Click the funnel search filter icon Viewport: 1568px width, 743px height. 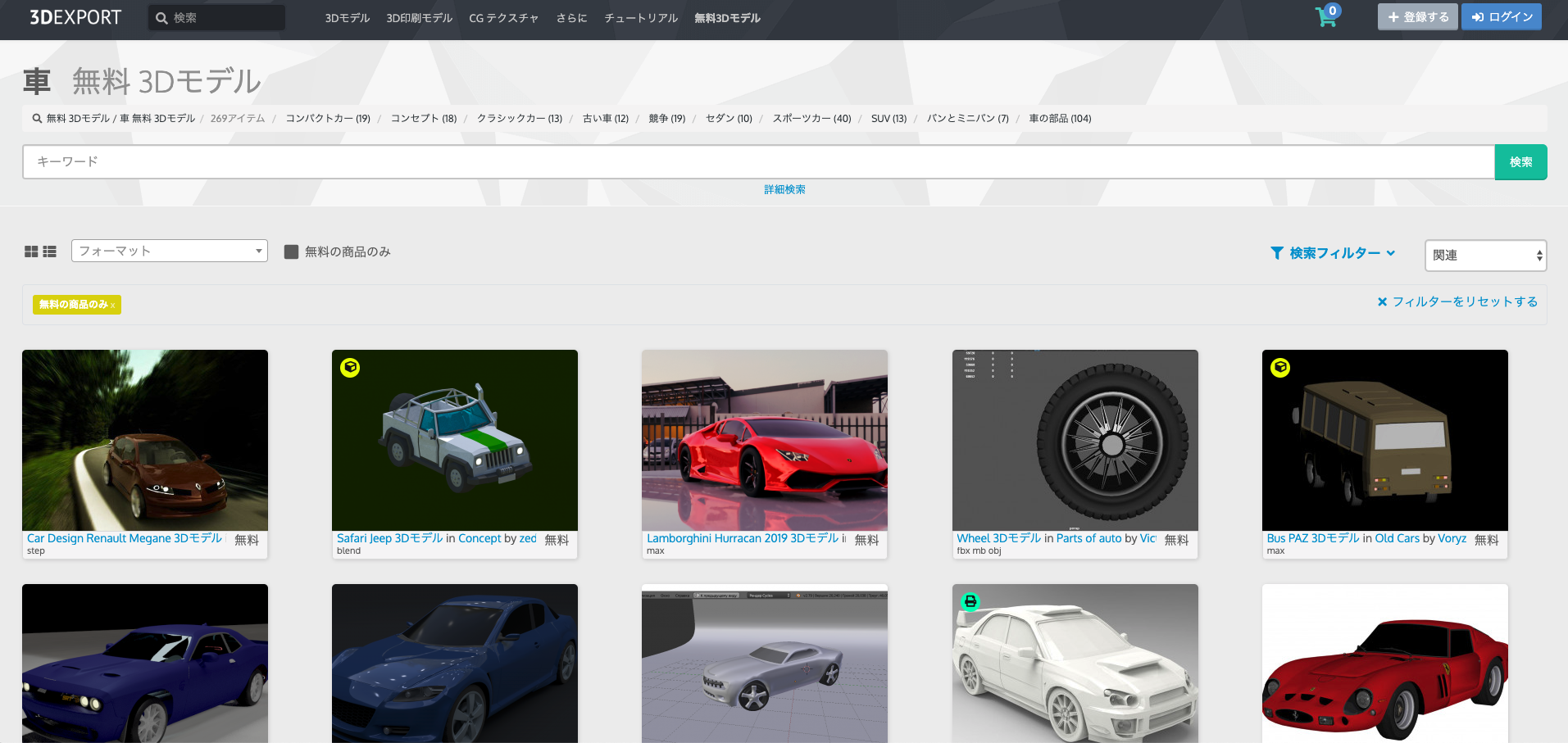pyautogui.click(x=1277, y=253)
